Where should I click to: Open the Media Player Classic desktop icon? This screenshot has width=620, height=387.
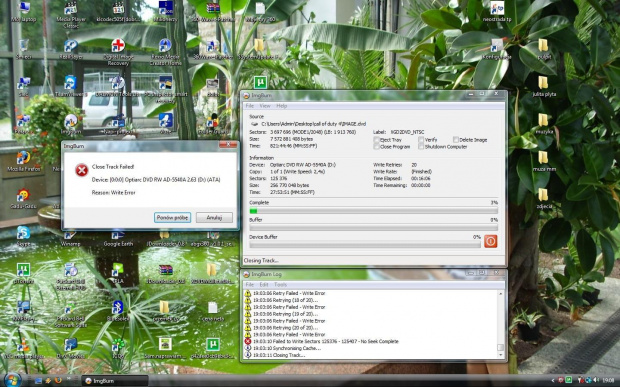[x=71, y=14]
